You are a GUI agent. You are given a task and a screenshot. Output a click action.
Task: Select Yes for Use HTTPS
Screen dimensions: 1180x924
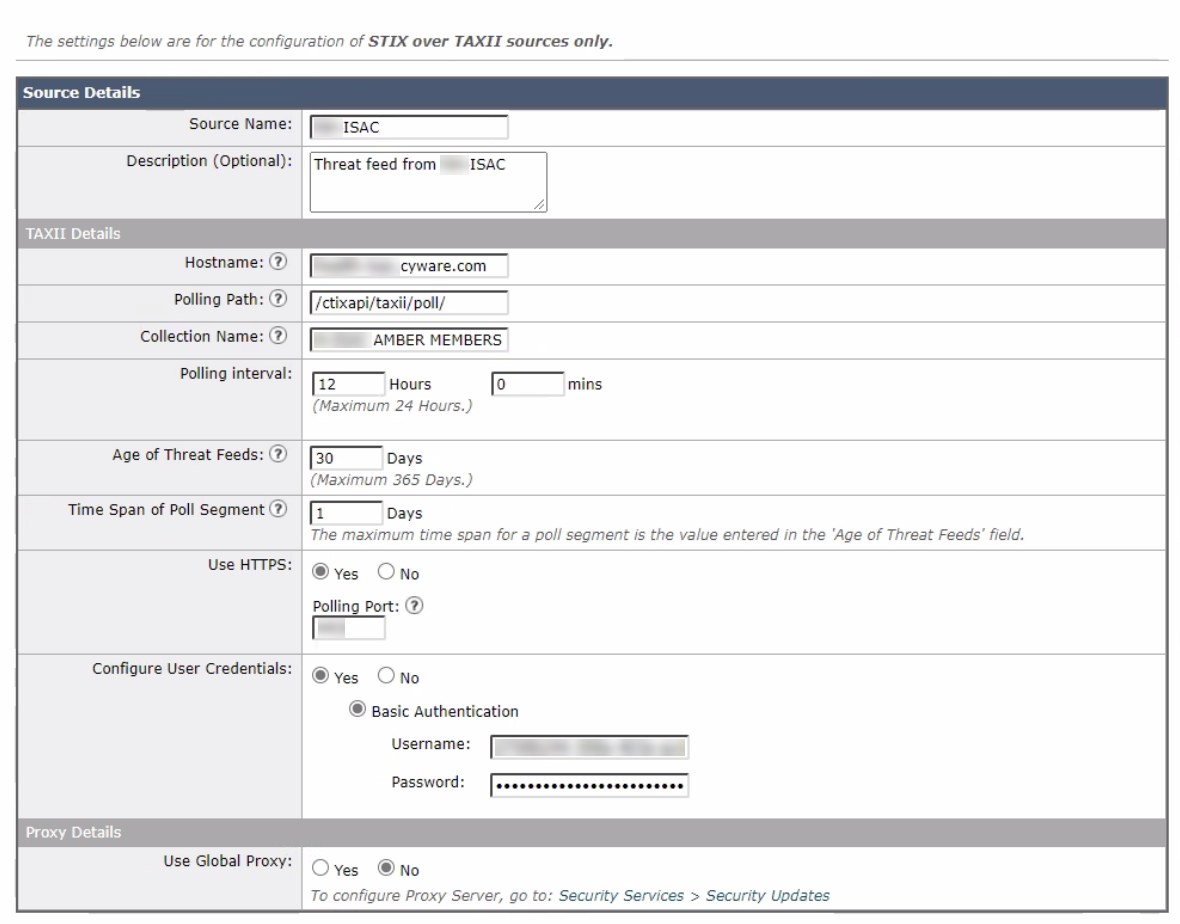[319, 571]
